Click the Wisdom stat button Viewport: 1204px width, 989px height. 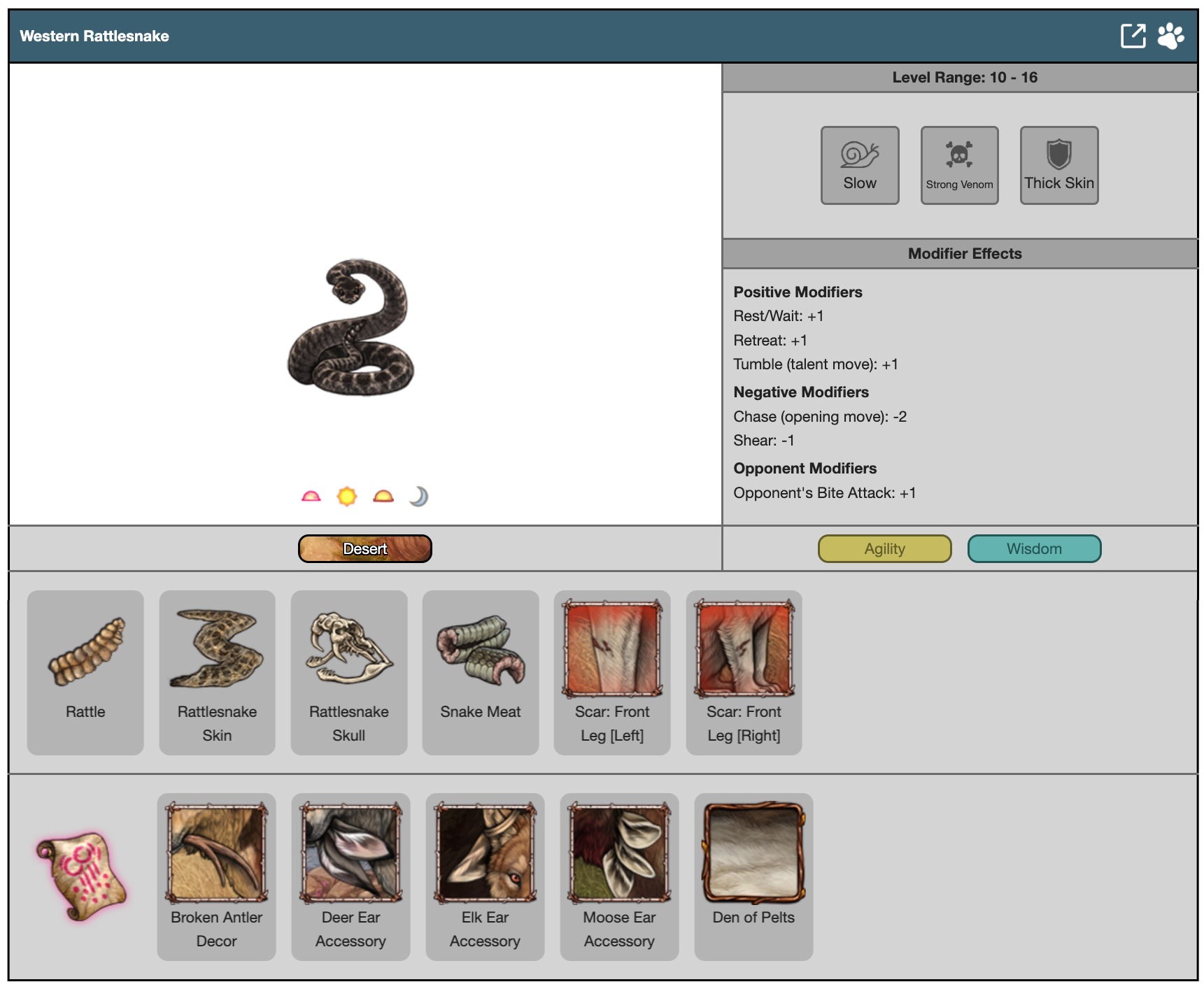pos(1033,549)
